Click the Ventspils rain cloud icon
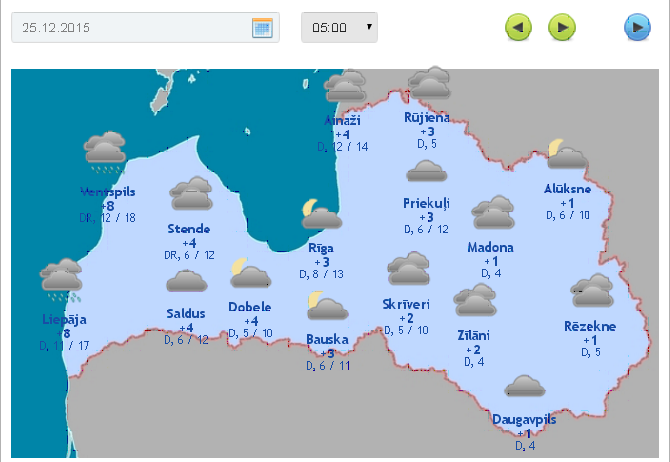Screen dimensions: 670x462 coord(105,150)
